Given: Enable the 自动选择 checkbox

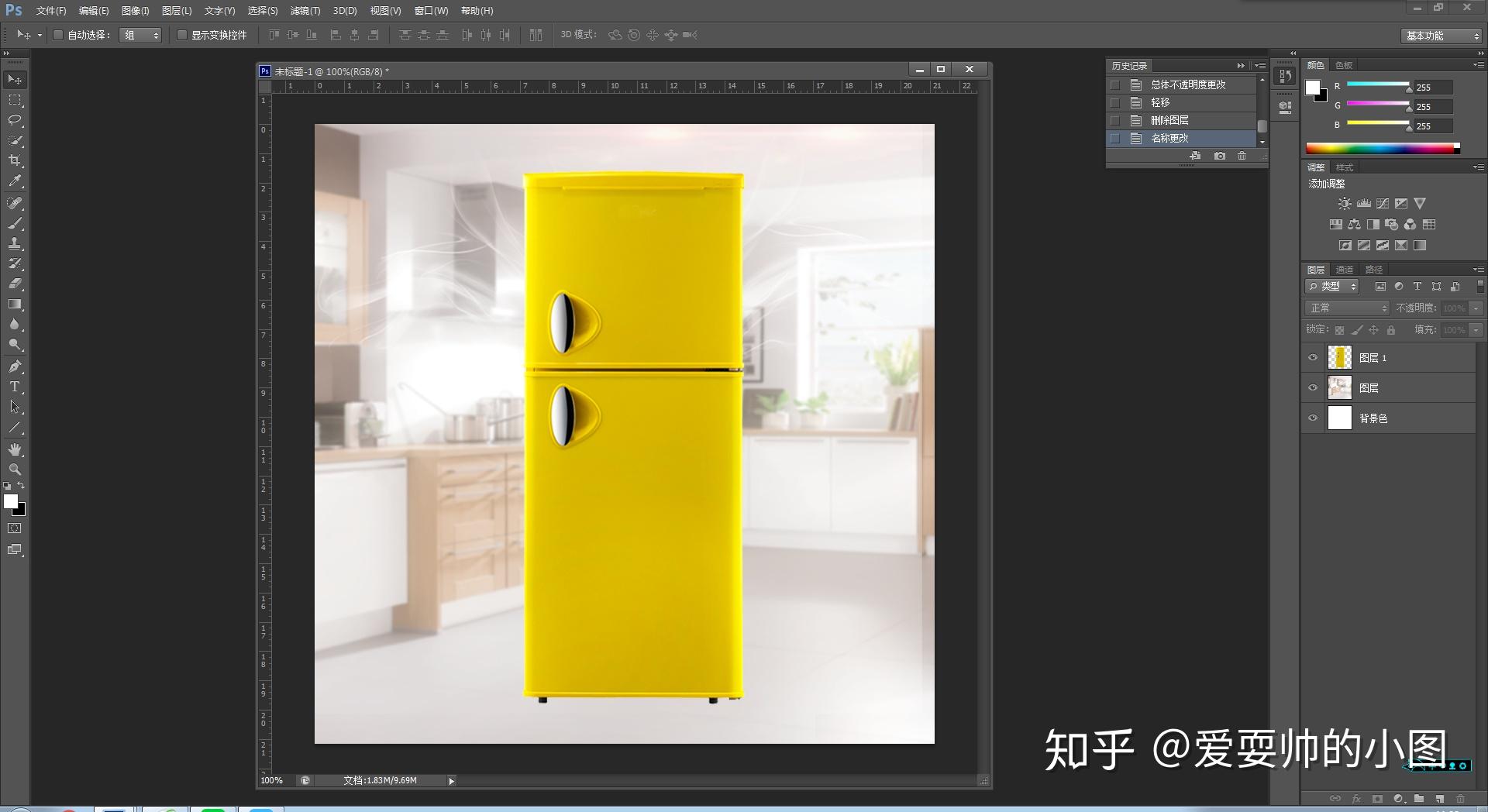Looking at the screenshot, I should tap(58, 35).
